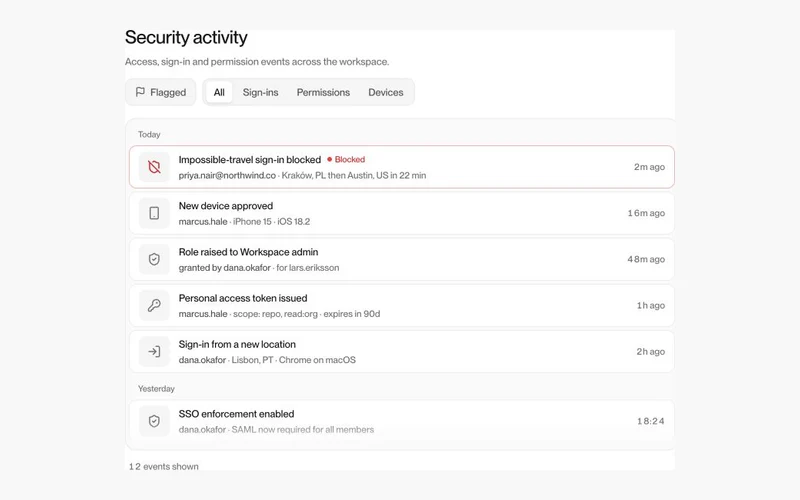The image size is (800, 500).
Task: Click the sign-in arrow icon for new location
Action: coord(154,352)
